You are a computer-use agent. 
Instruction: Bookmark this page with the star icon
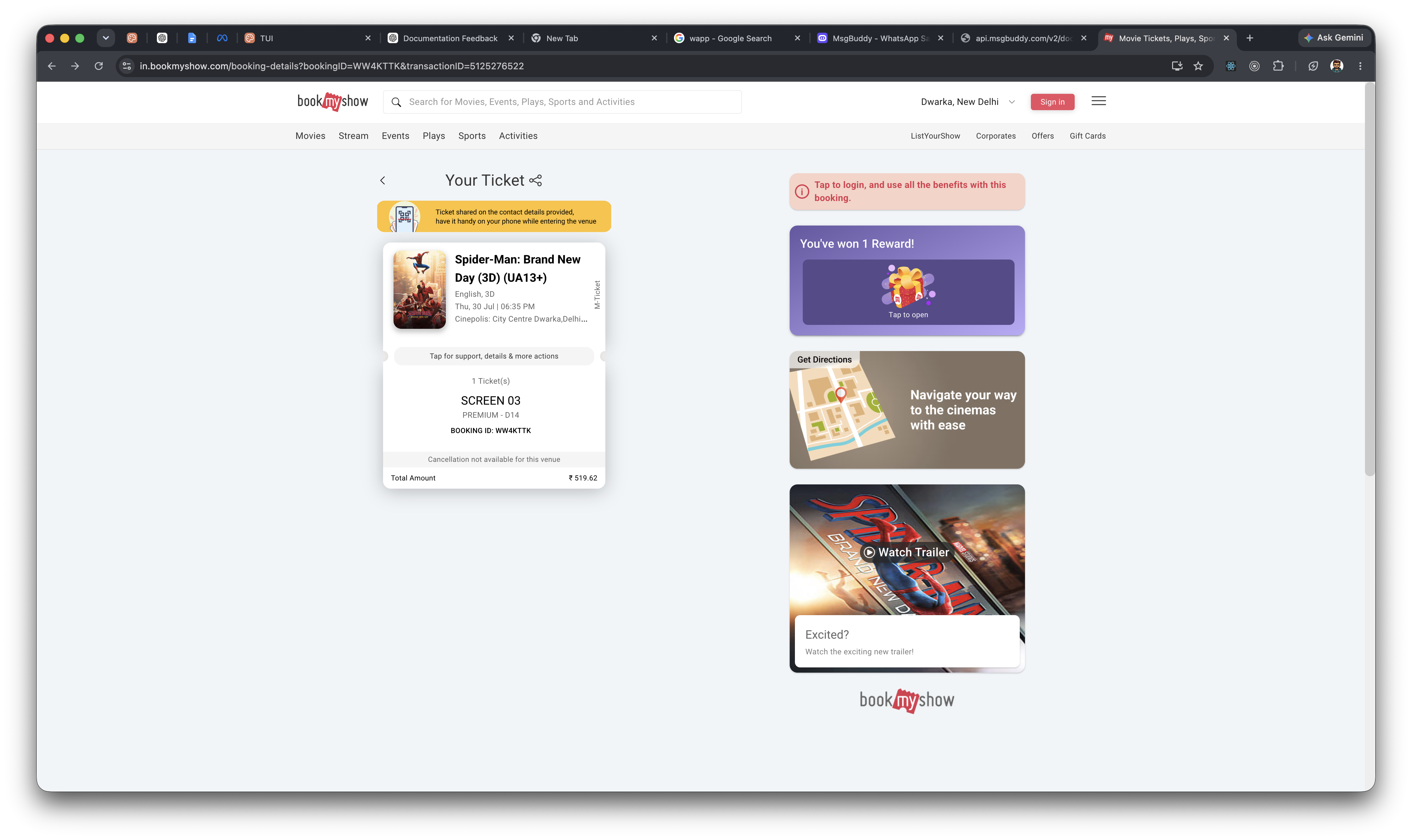pos(1199,66)
